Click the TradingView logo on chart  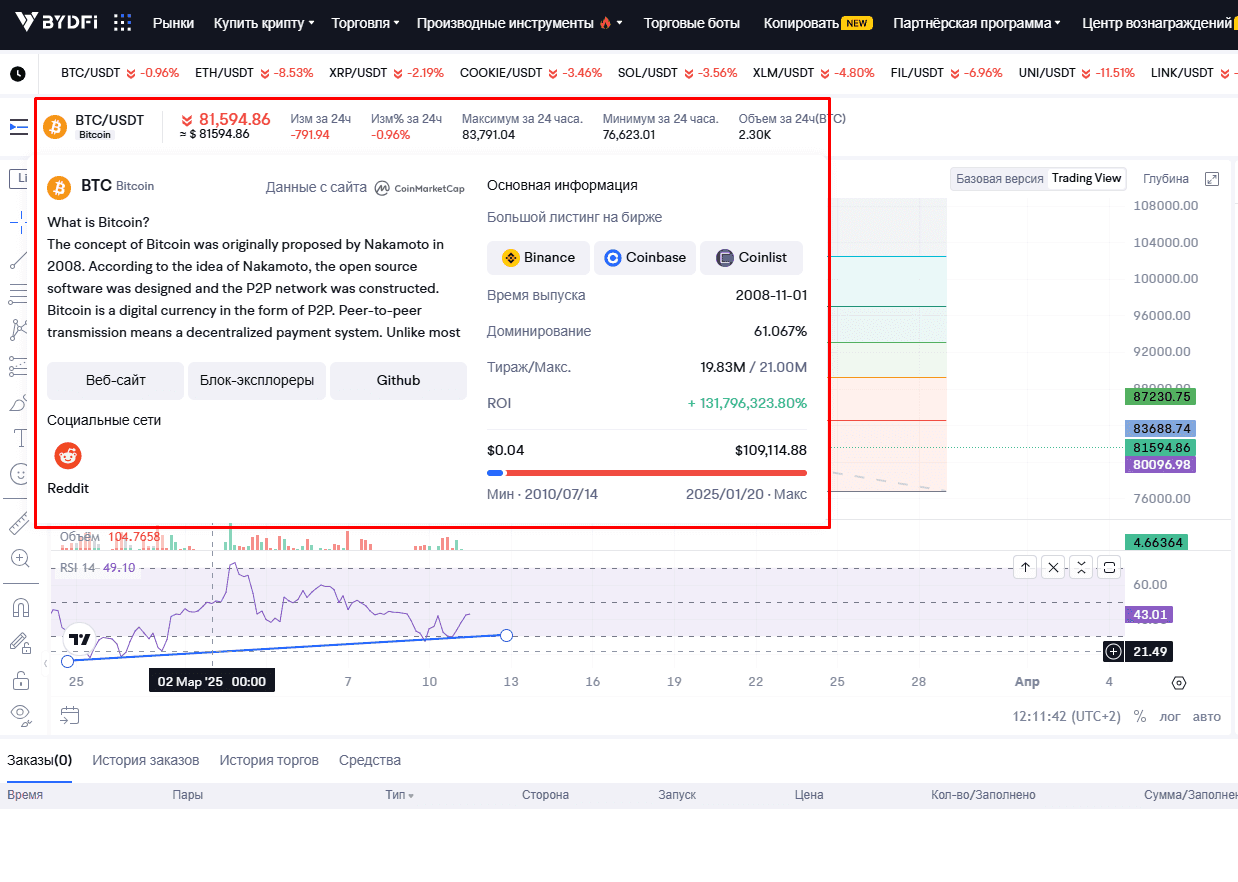(x=80, y=638)
